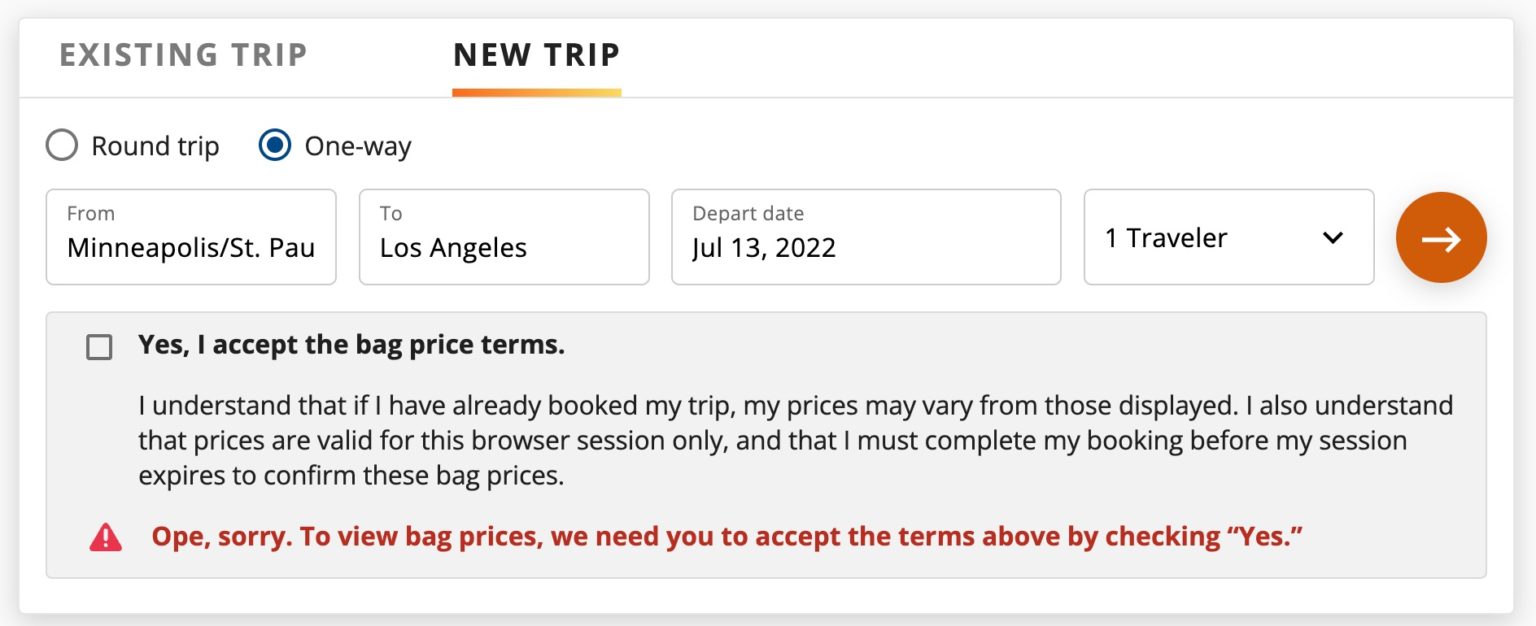Select the To field showing Los Angeles
Image resolution: width=1536 pixels, height=626 pixels.
pyautogui.click(x=504, y=237)
